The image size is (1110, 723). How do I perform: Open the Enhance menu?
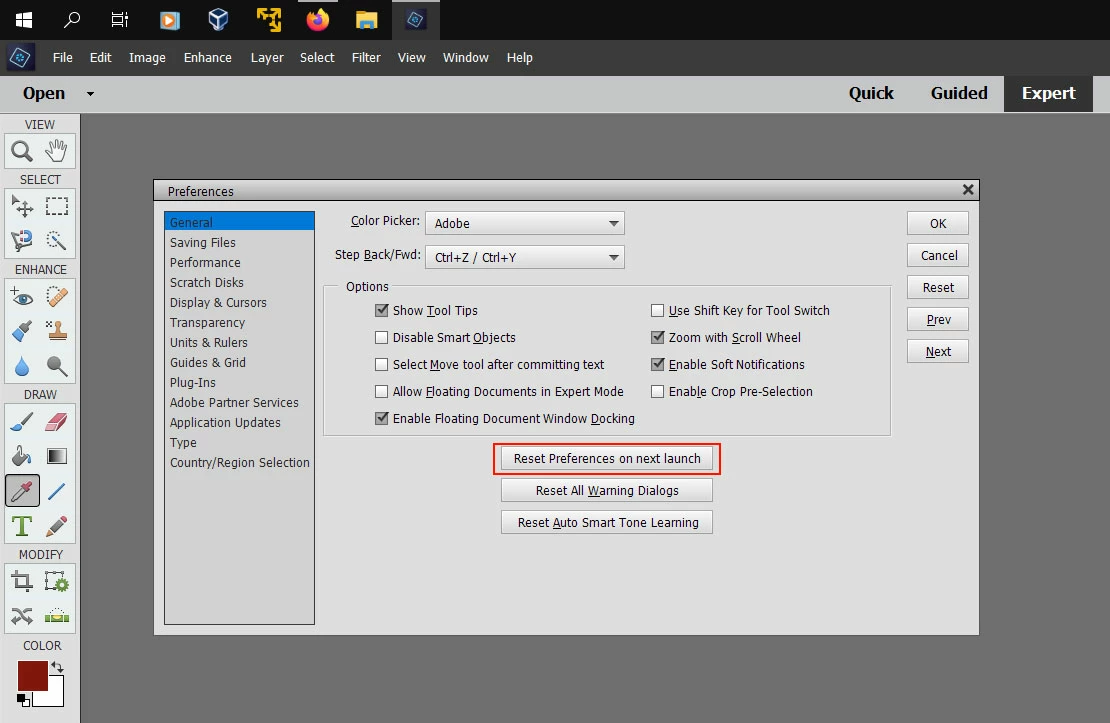[207, 57]
